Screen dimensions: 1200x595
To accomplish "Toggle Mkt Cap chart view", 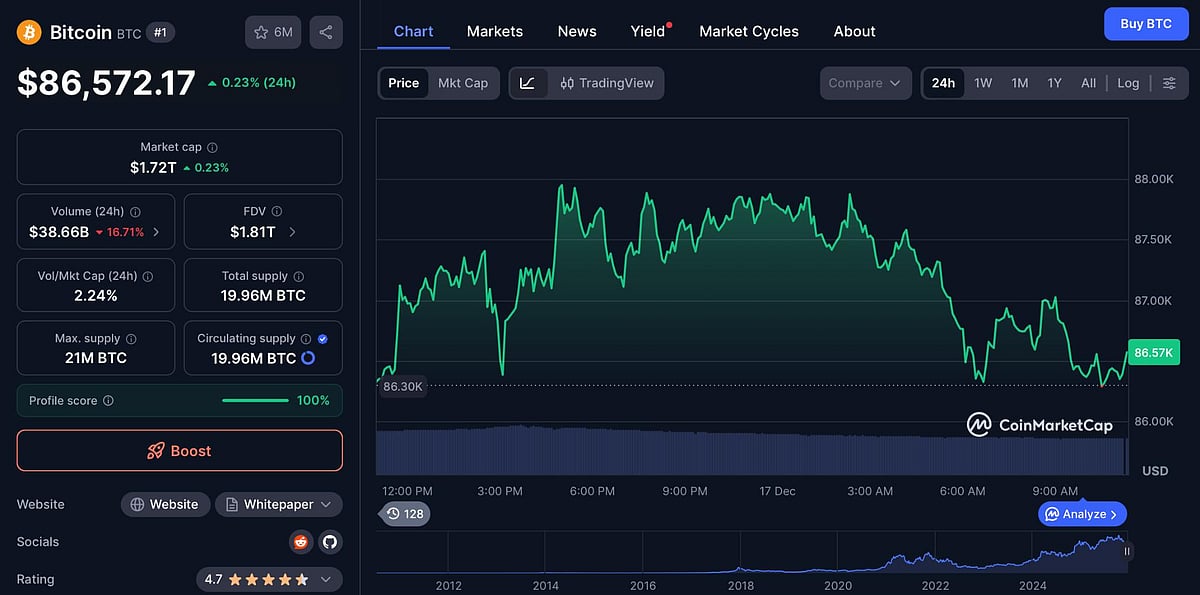I will tap(463, 83).
